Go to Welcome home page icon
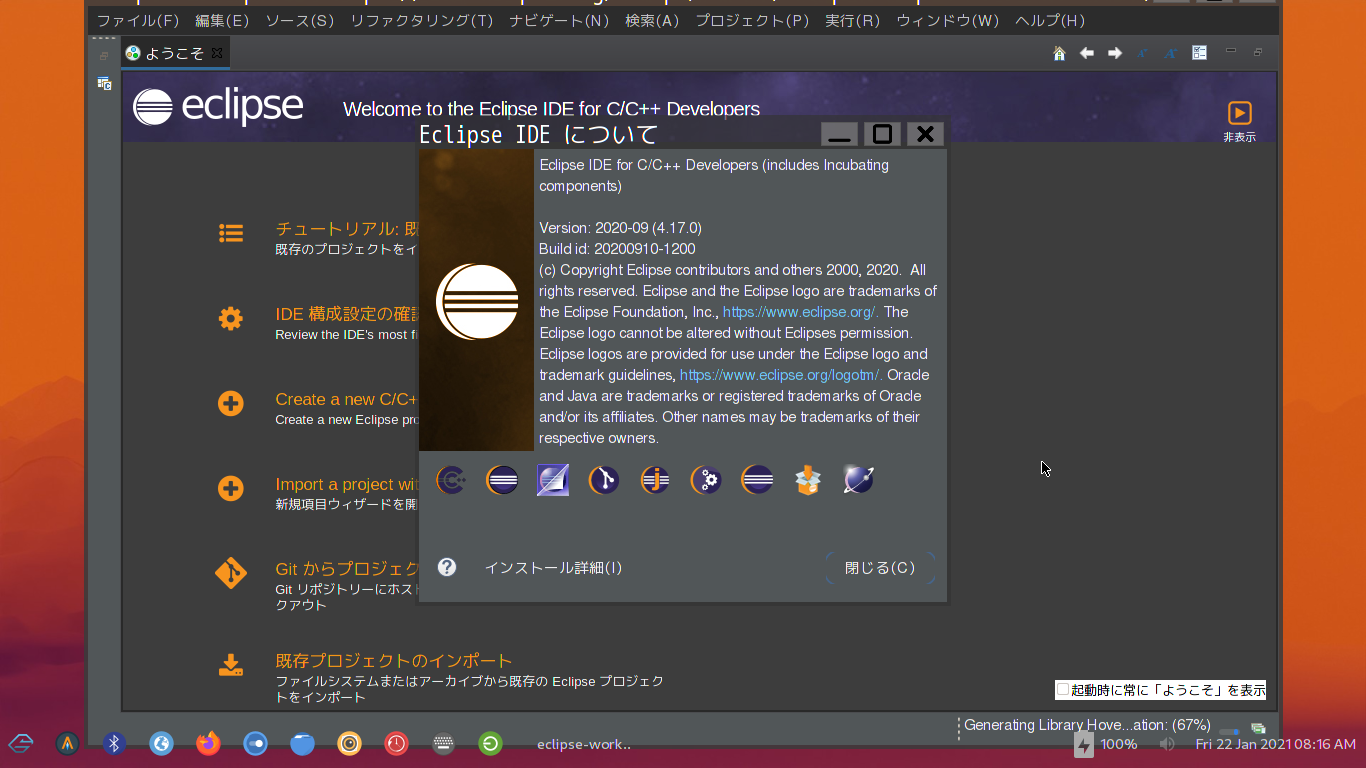Screen dimensions: 1366x768 point(1059,53)
